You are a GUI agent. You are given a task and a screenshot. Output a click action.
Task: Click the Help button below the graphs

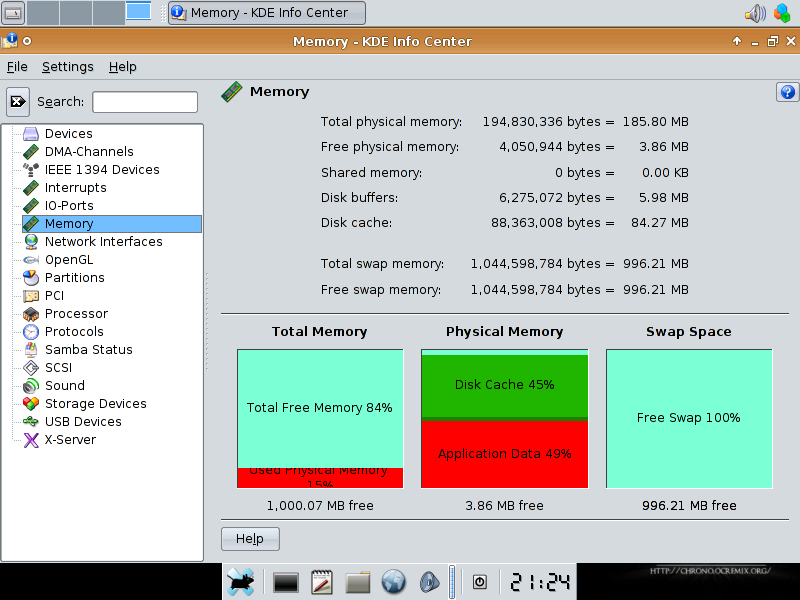[x=250, y=539]
